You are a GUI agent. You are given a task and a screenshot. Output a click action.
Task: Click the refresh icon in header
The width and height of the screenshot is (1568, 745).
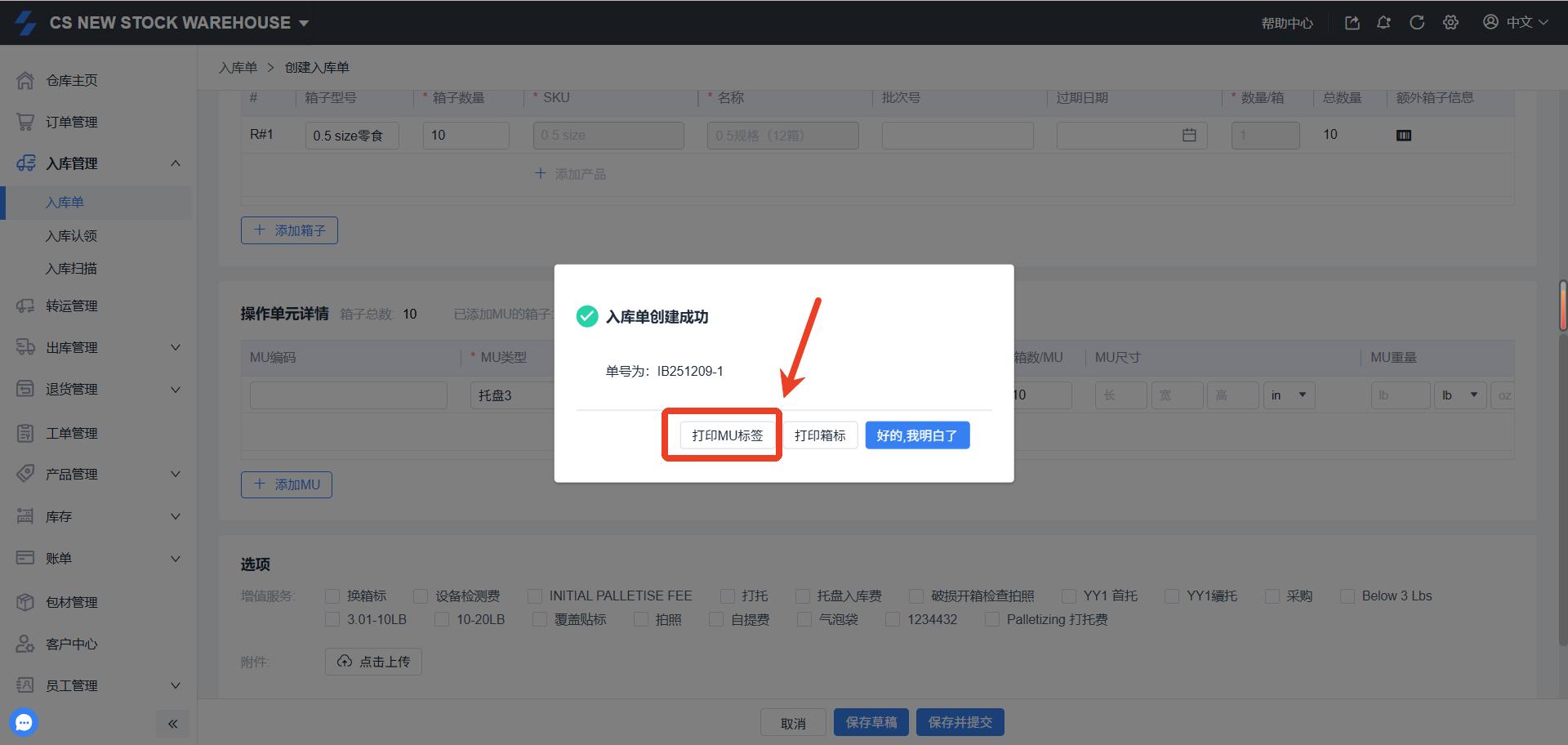(1417, 23)
